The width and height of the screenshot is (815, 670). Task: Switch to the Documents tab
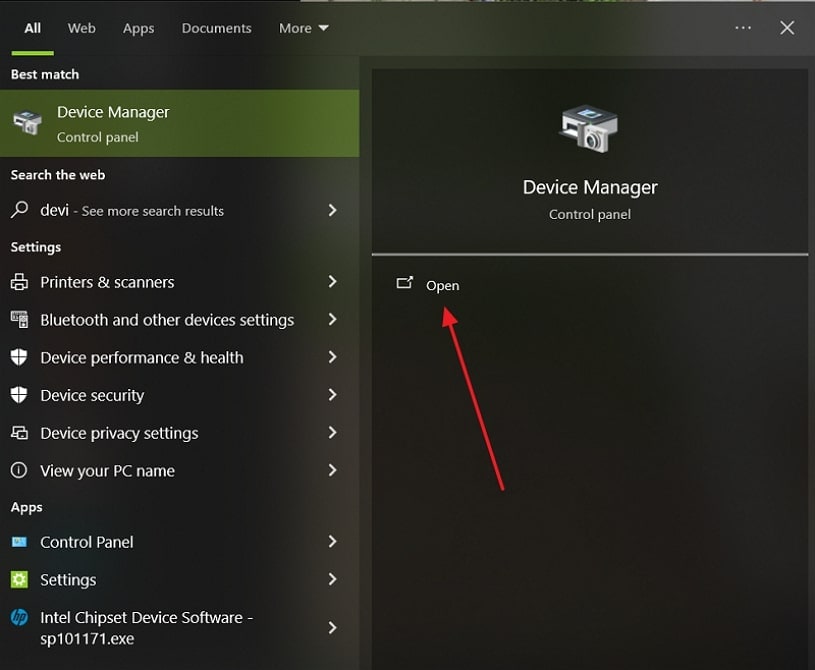(x=216, y=28)
